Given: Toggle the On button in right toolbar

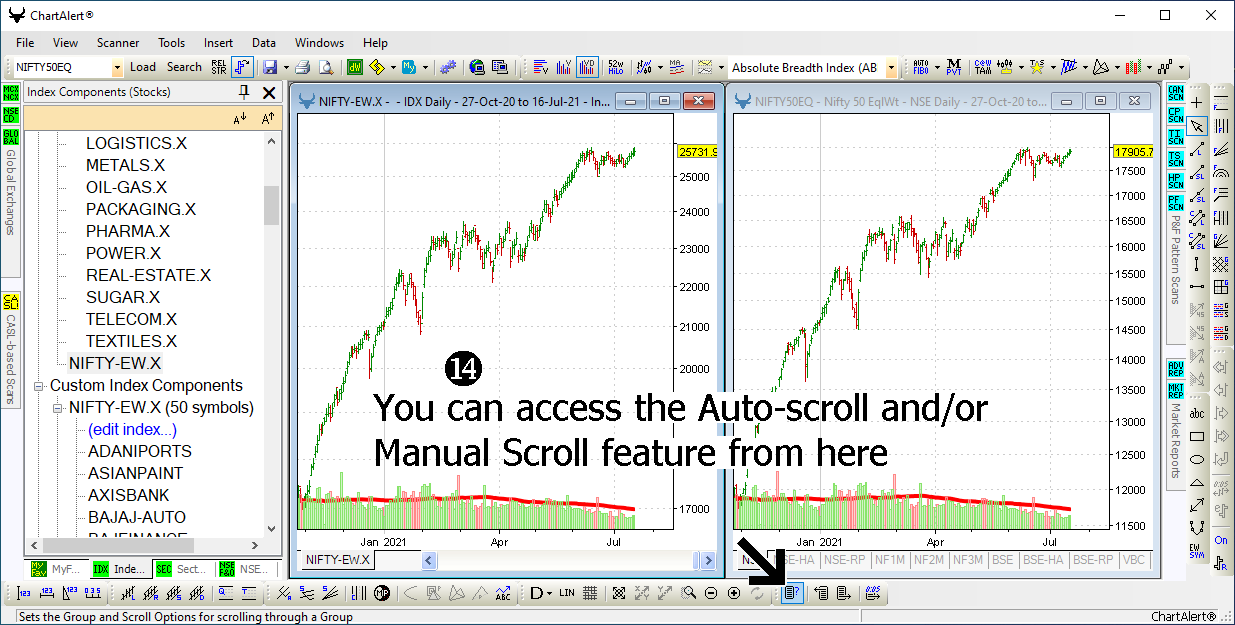Looking at the screenshot, I should click(1221, 540).
